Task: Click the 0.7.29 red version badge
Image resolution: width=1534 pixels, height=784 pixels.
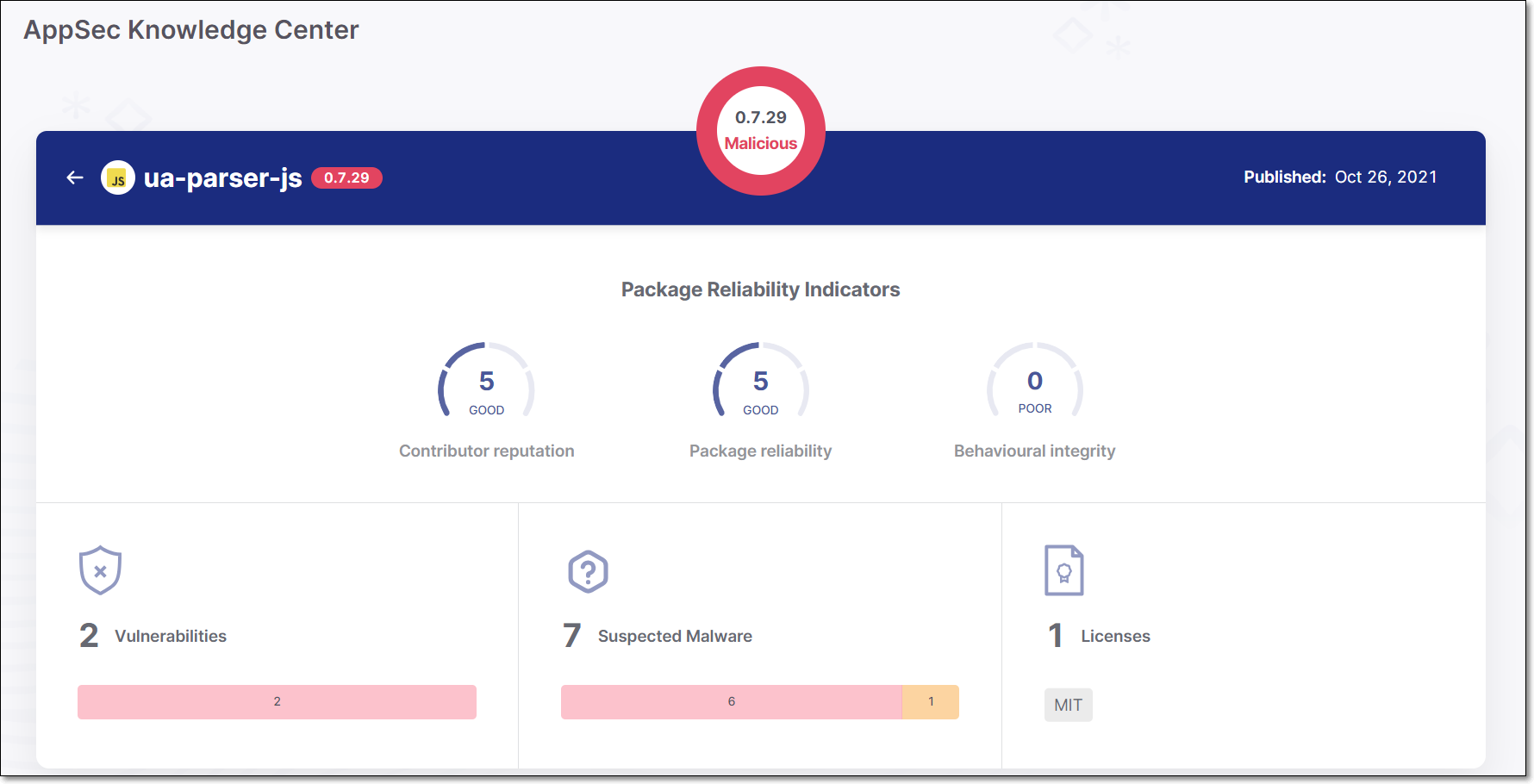Action: (x=346, y=177)
